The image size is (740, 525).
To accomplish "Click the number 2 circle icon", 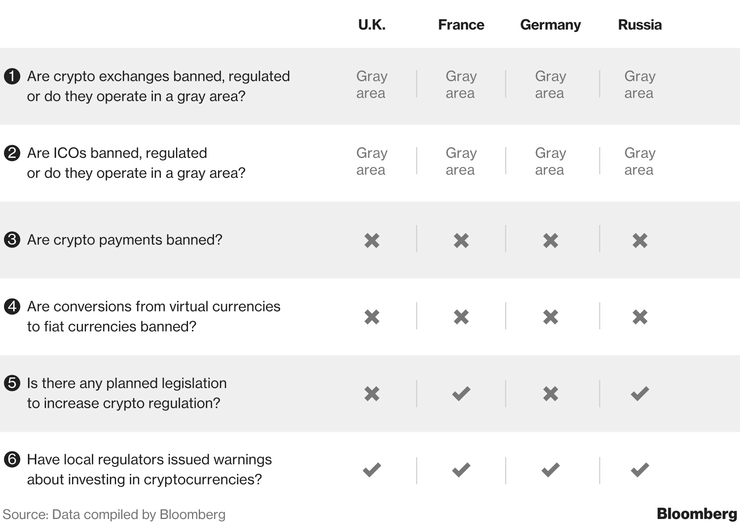I will [x=12, y=153].
